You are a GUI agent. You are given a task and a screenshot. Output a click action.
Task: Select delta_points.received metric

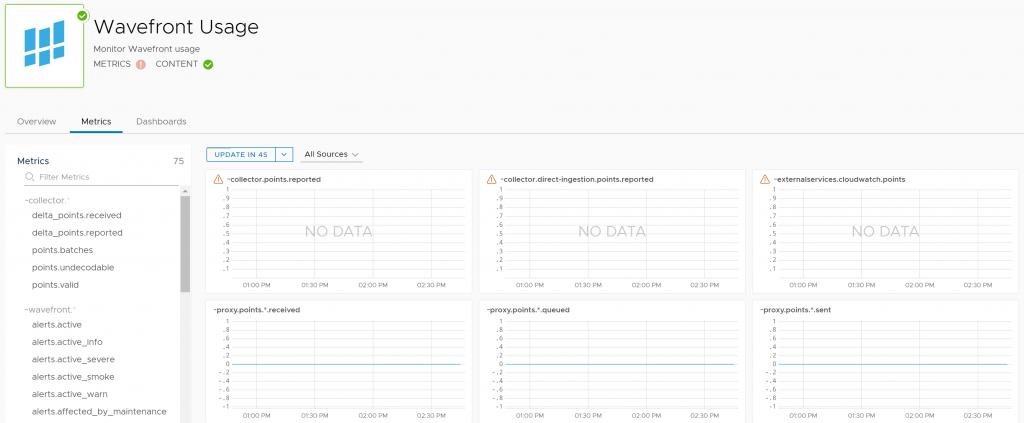(76, 215)
